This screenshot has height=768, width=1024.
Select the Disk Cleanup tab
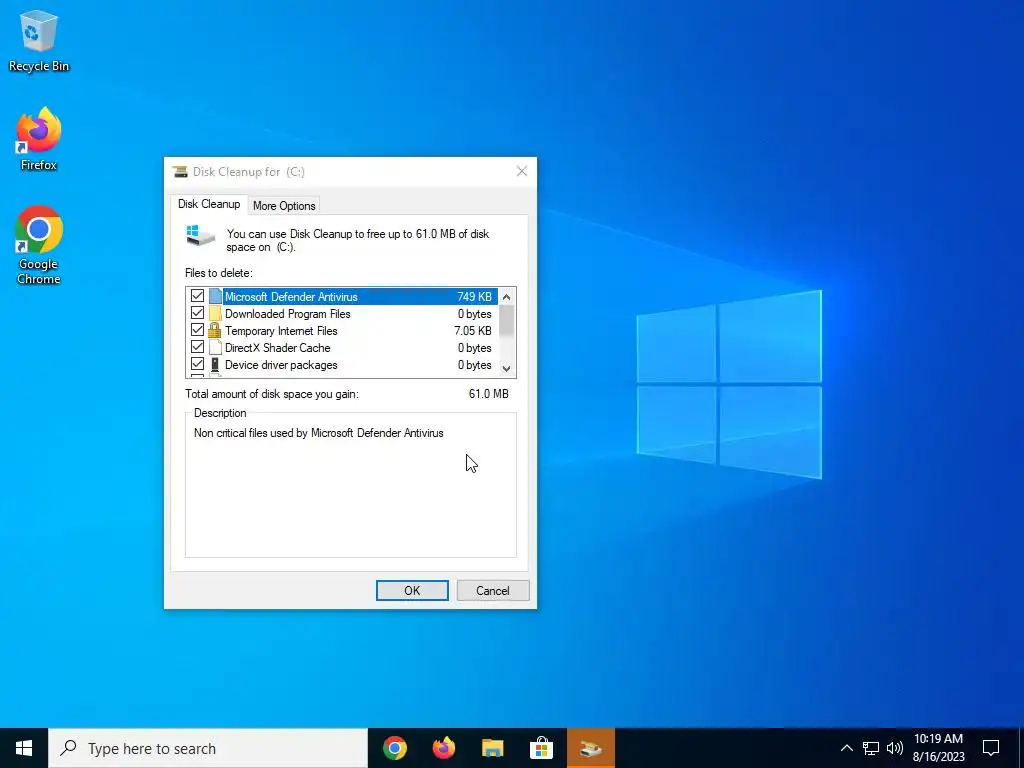point(209,204)
